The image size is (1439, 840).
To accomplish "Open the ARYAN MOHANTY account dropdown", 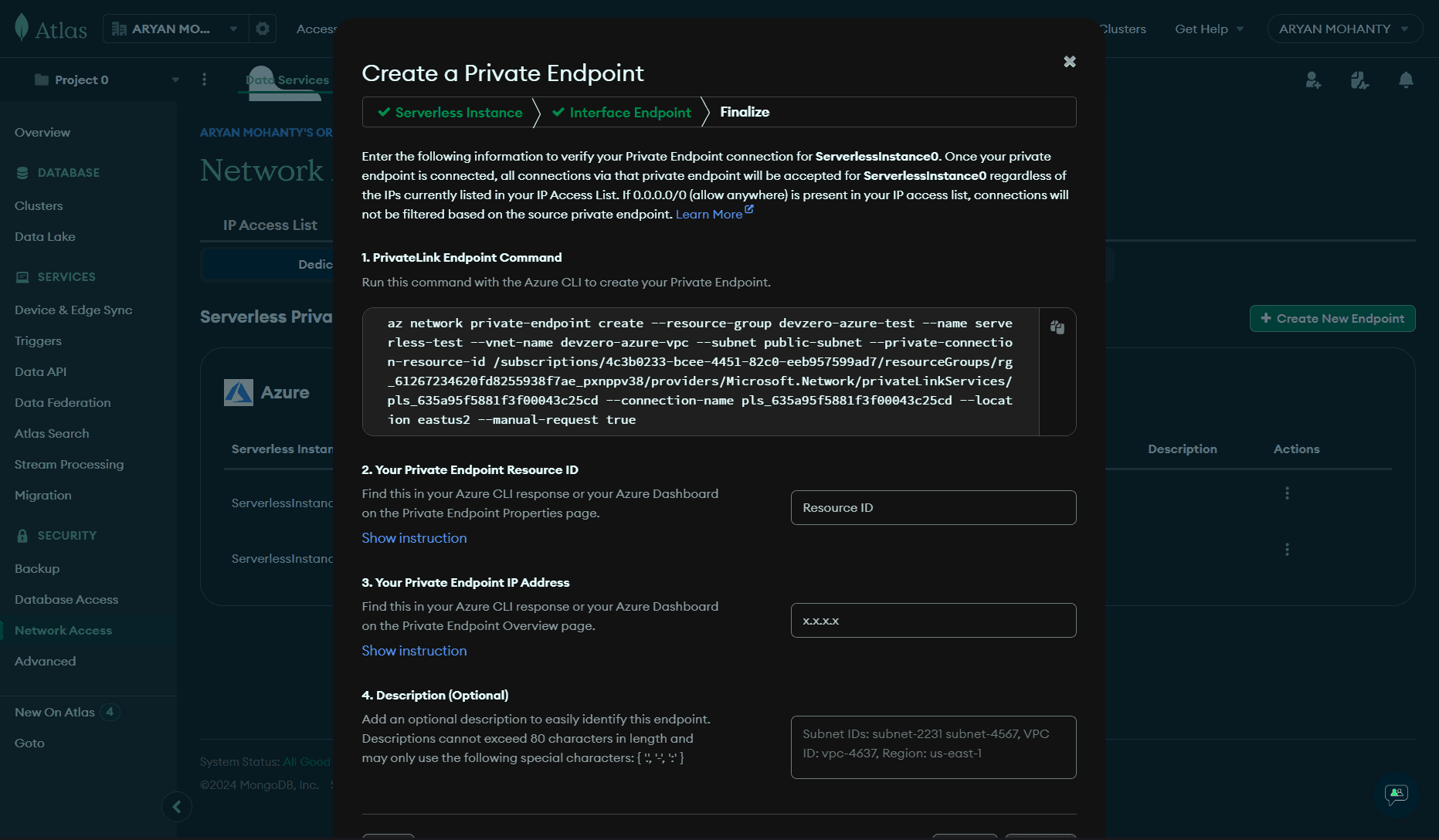I will tap(1345, 29).
